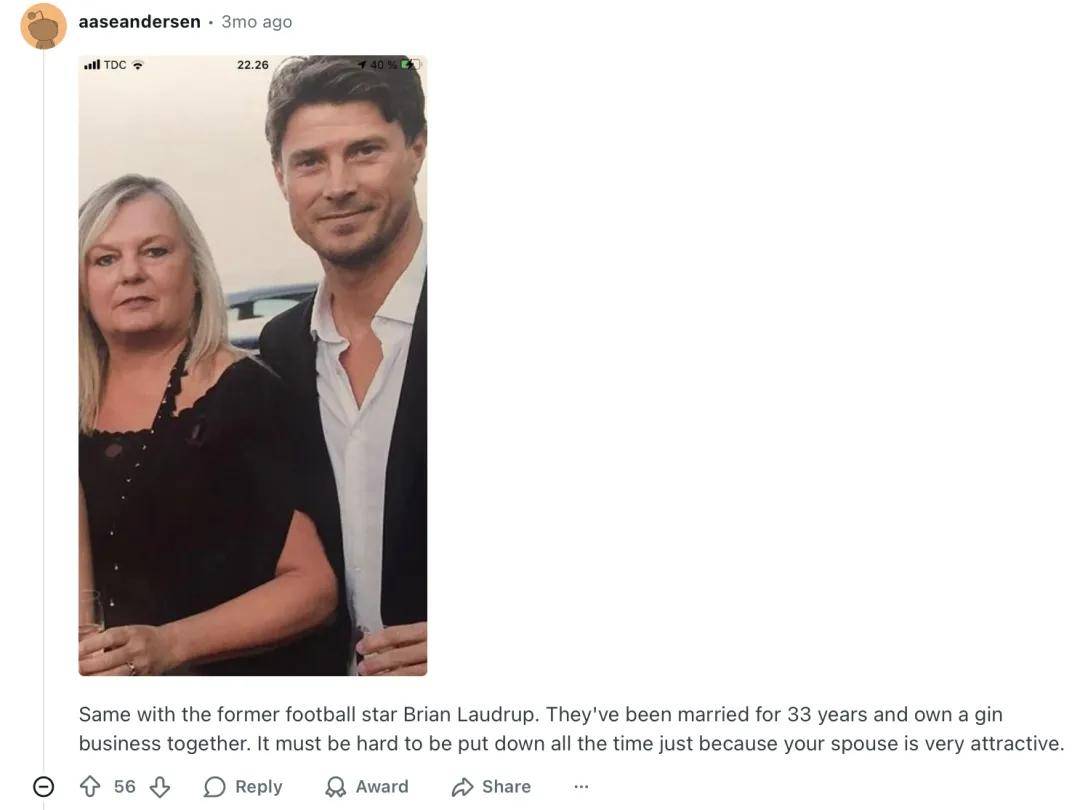Click the Award ribbon icon
The width and height of the screenshot is (1080, 810).
(x=336, y=787)
